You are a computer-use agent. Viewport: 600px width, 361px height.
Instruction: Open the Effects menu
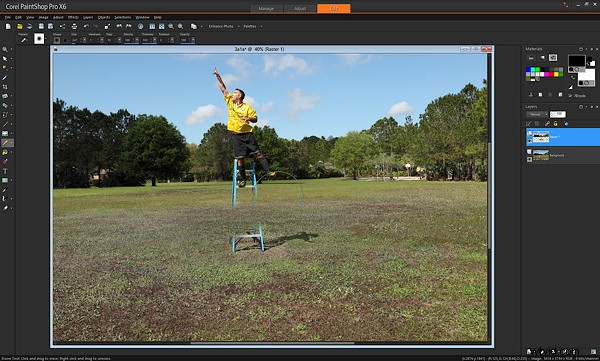point(73,17)
